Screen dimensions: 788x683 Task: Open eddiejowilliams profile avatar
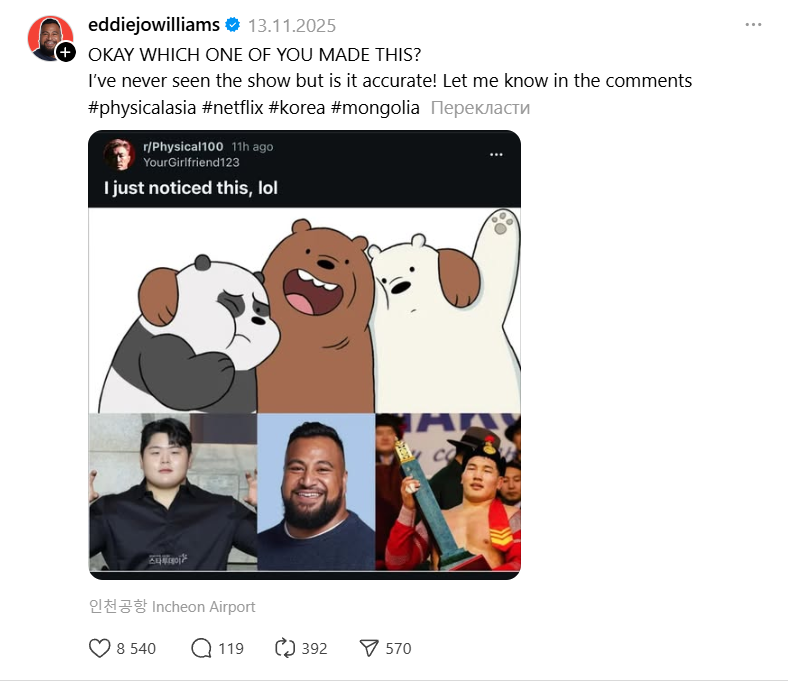pos(48,38)
